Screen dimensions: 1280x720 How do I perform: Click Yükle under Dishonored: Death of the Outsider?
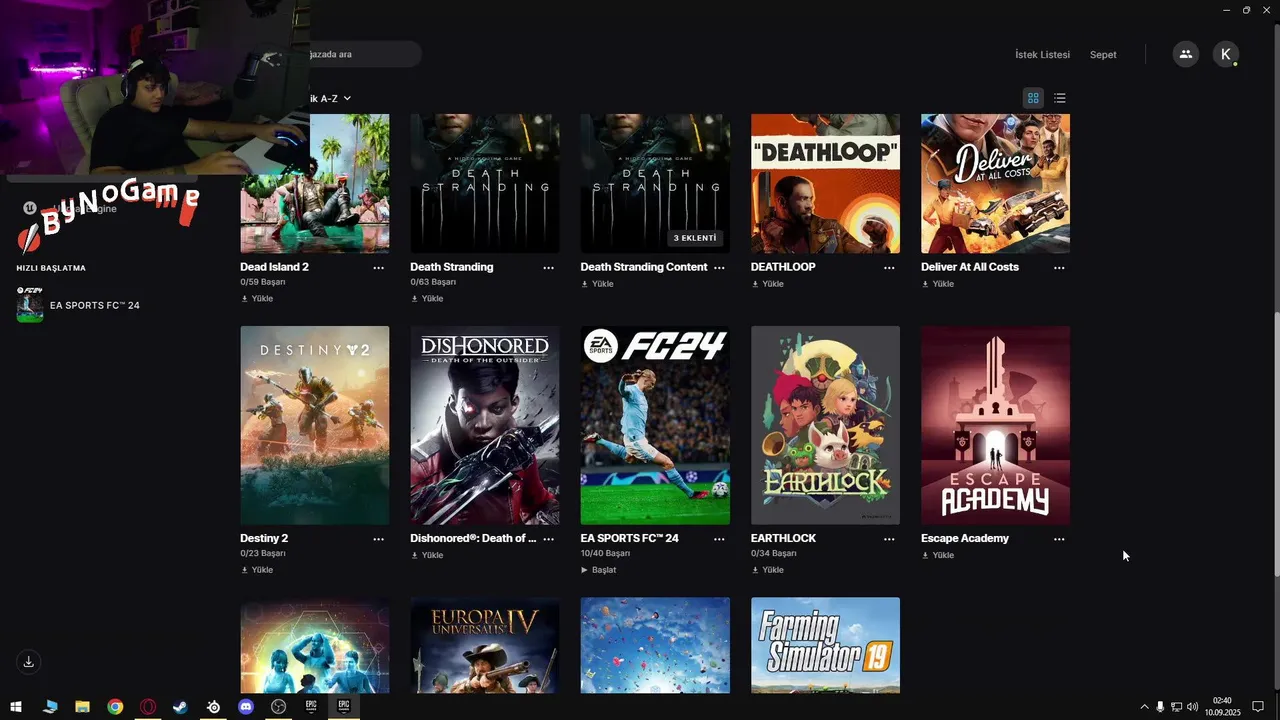[x=427, y=555]
